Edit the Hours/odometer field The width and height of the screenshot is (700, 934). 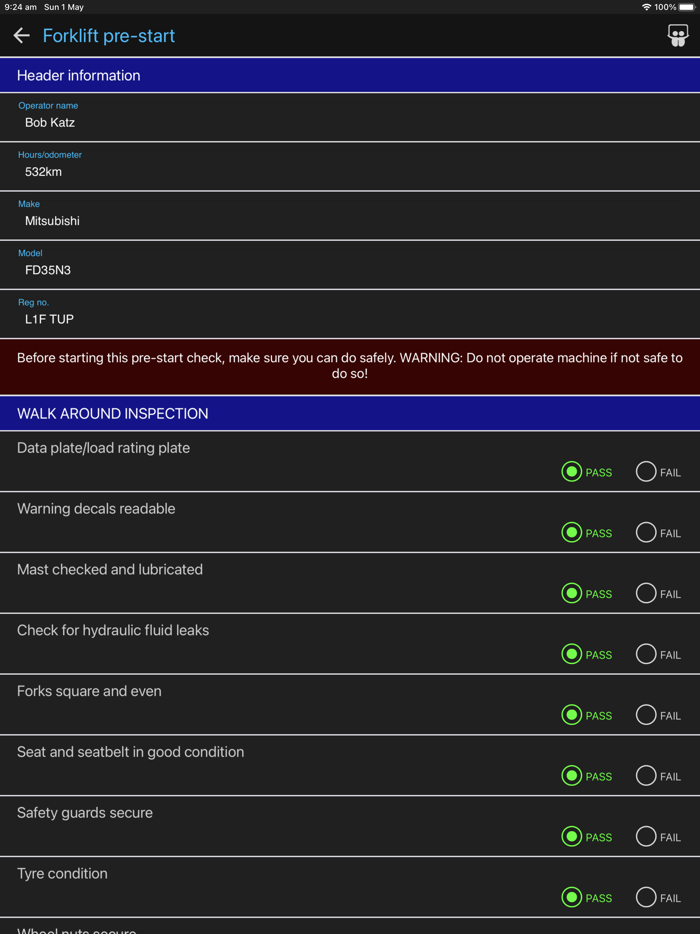coord(350,171)
